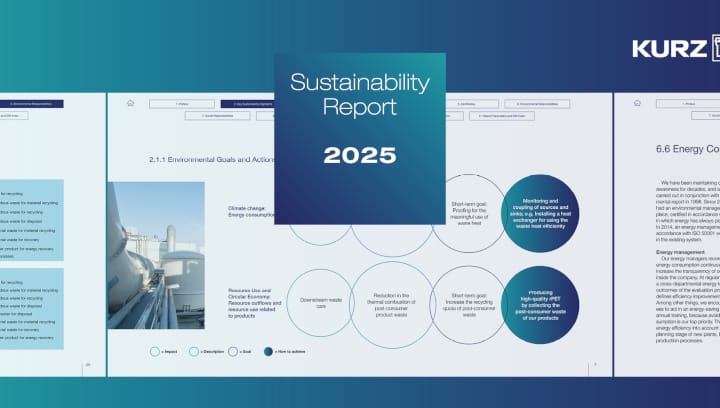Select the highlighted dark tab on the left page
720x408 pixels.
point(31,104)
